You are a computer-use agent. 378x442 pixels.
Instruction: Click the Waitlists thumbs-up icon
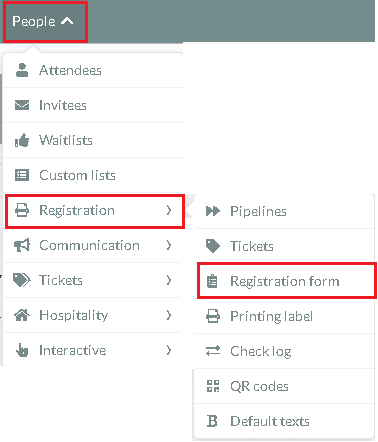(x=22, y=140)
